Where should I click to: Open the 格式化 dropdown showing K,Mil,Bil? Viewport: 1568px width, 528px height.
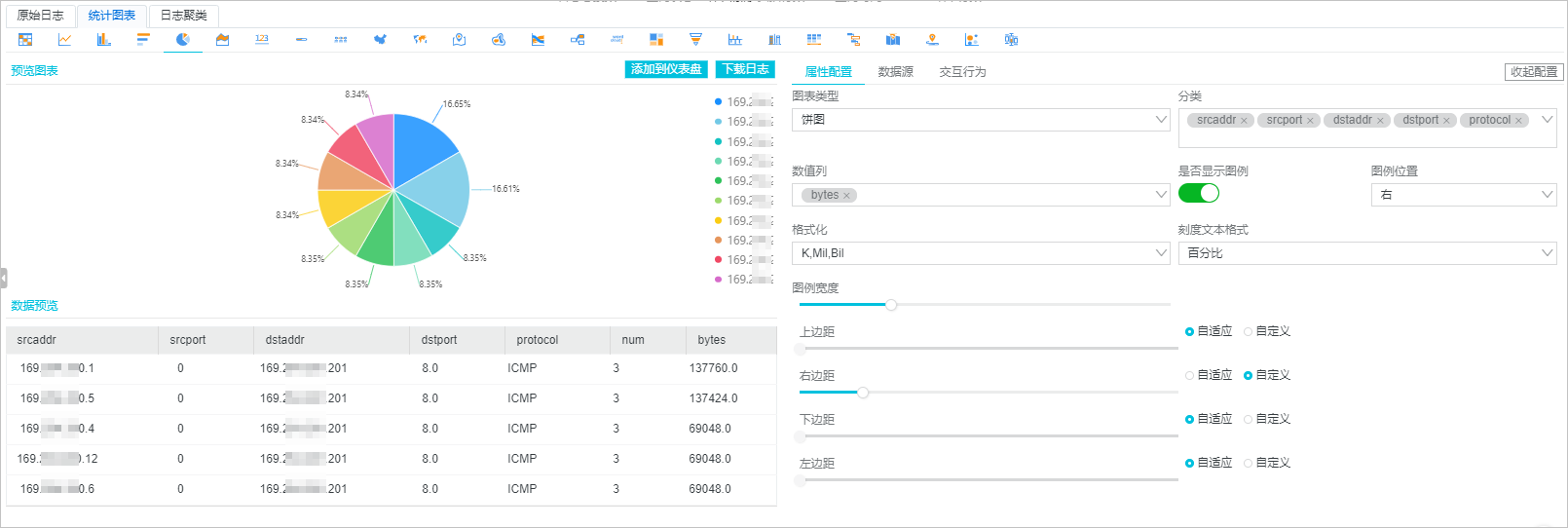tap(981, 253)
